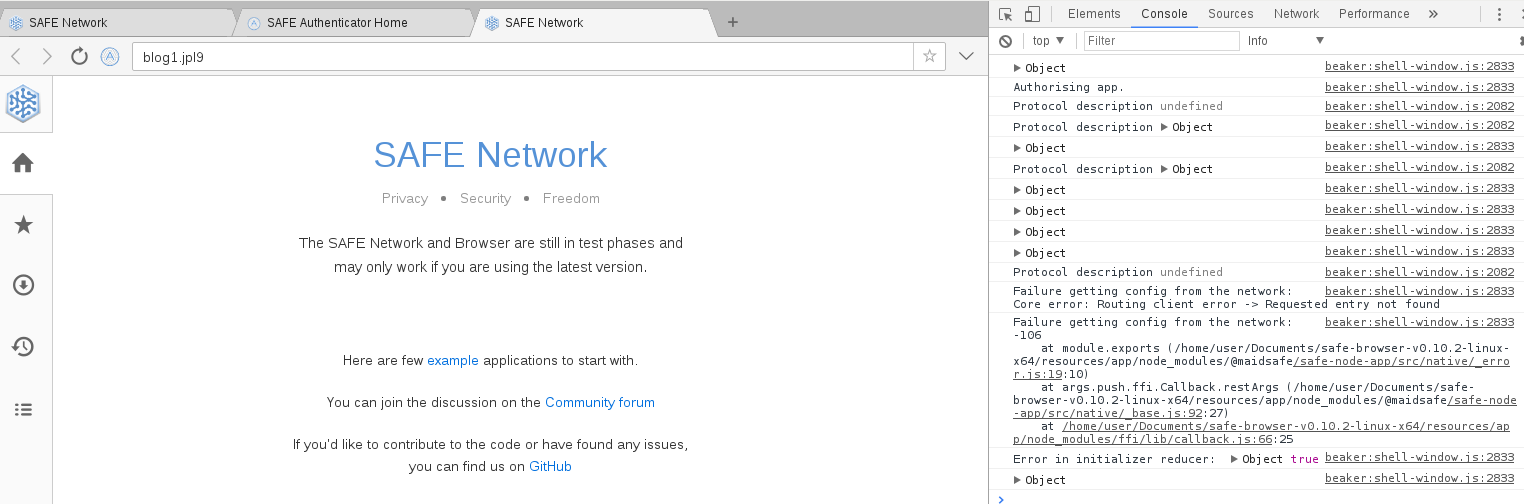Open source link on 'Error in initializer reducer' row

click(x=1419, y=457)
